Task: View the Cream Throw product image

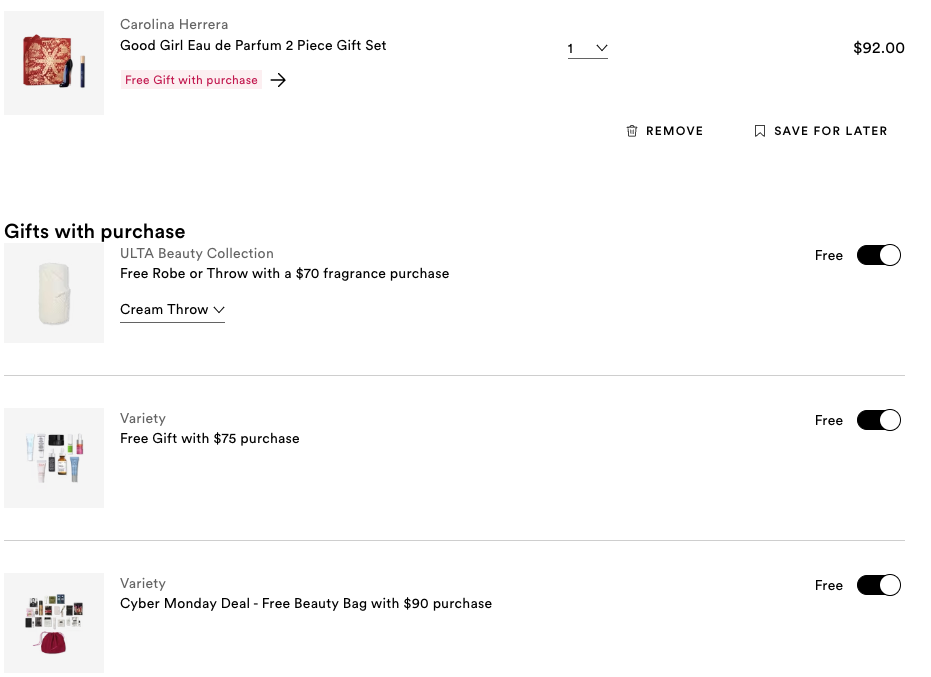Action: 54,293
